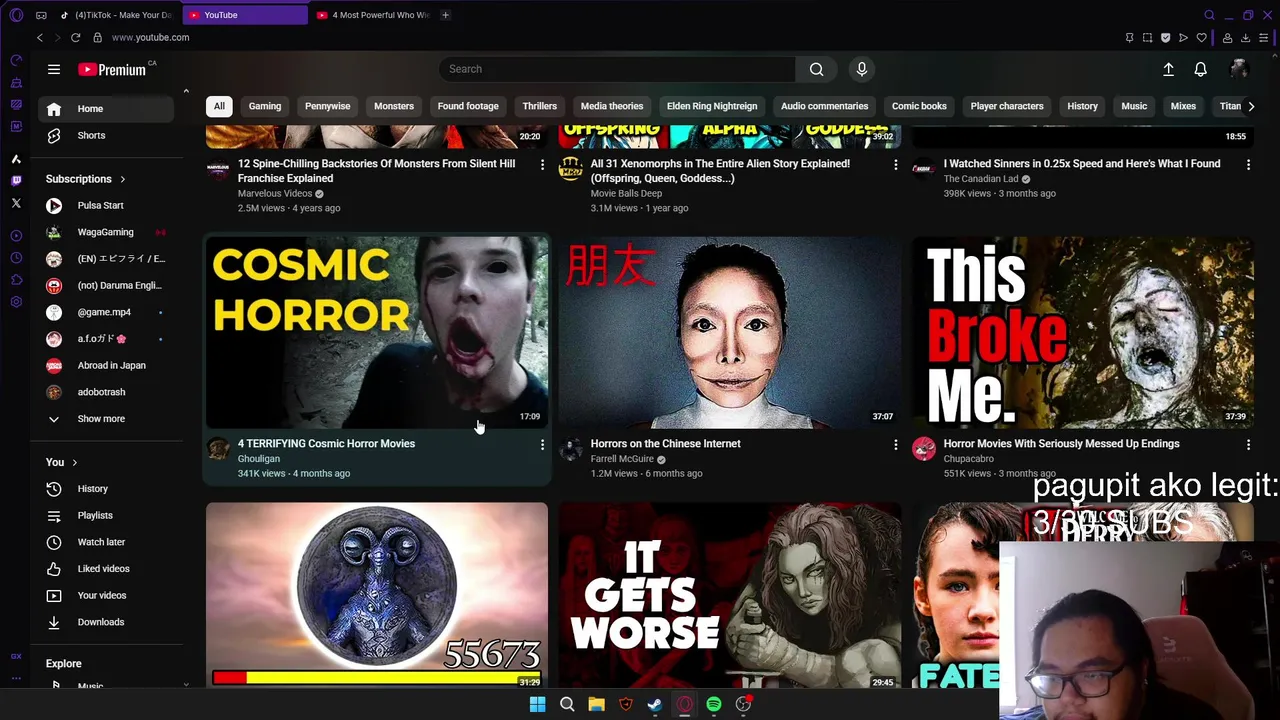
Task: Select the Thrillers filter chip
Action: point(539,106)
